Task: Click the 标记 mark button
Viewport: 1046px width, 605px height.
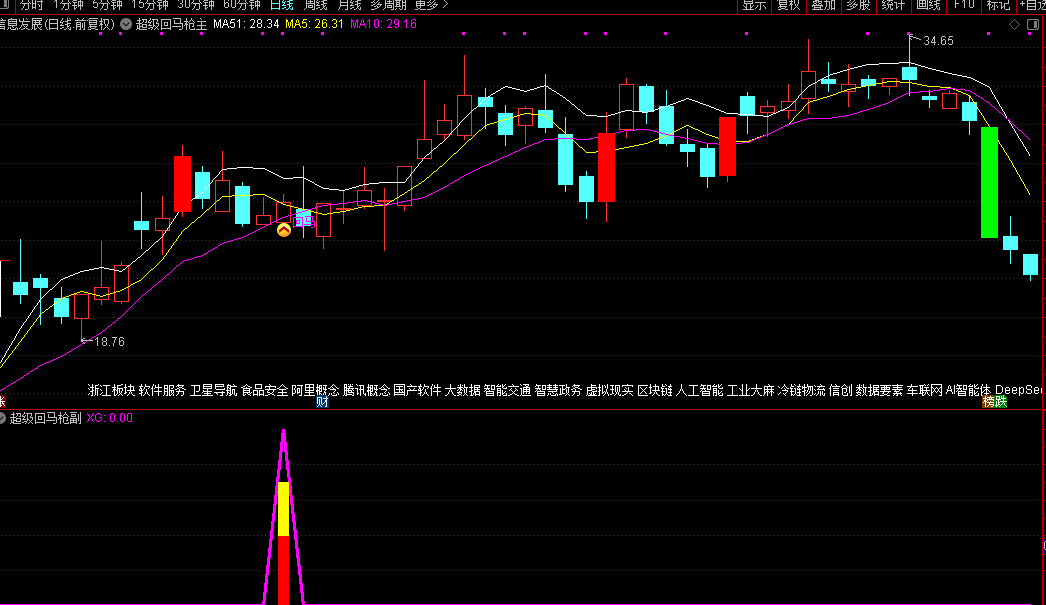Action: click(x=998, y=5)
